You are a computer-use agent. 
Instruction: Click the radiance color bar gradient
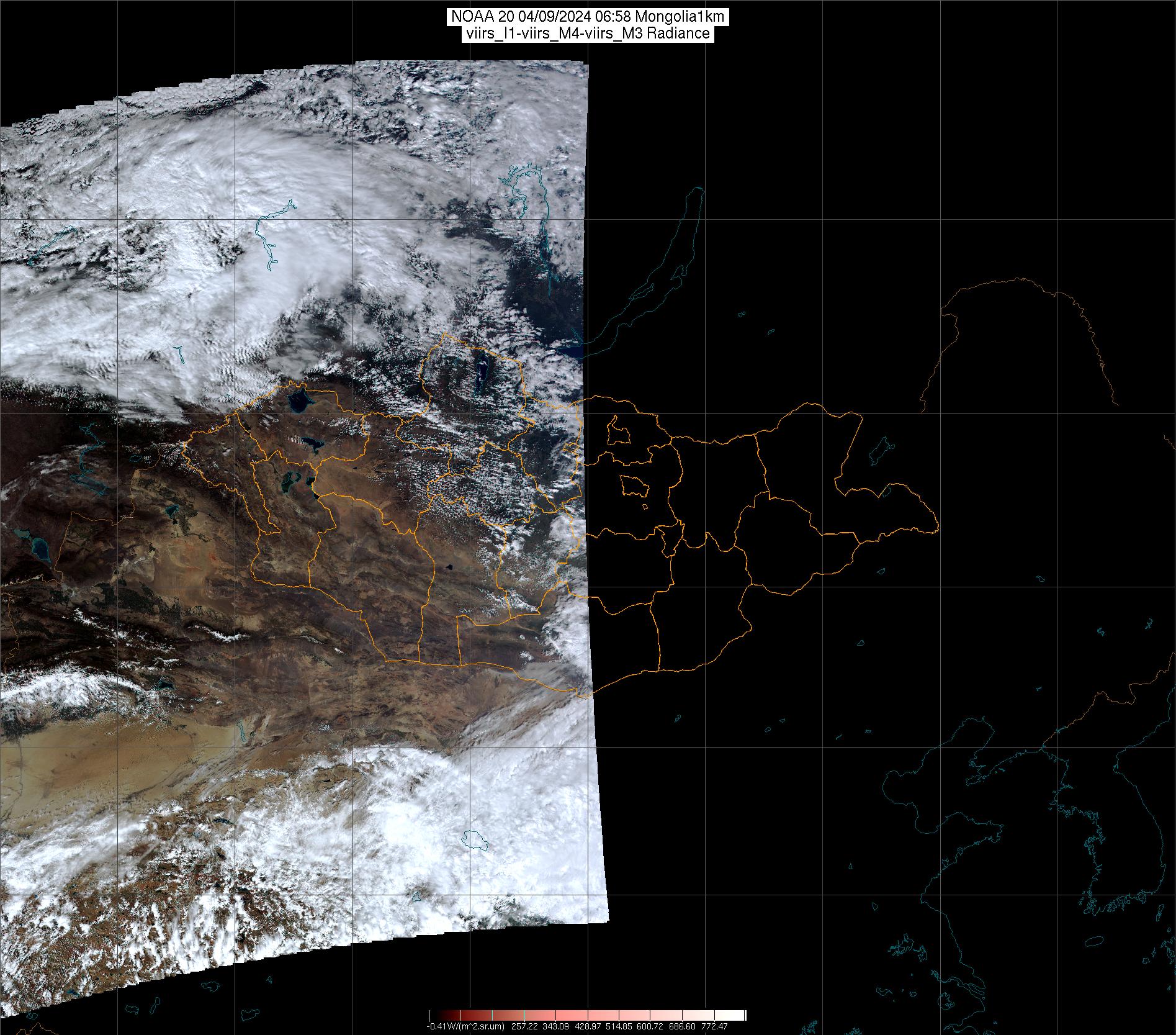pyautogui.click(x=587, y=1015)
